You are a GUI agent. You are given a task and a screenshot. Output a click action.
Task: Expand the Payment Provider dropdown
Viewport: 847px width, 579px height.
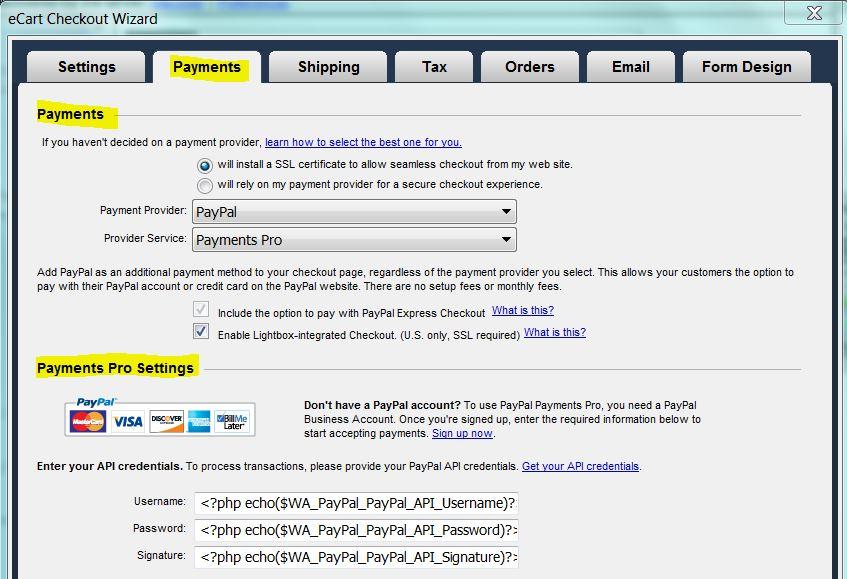(x=354, y=212)
